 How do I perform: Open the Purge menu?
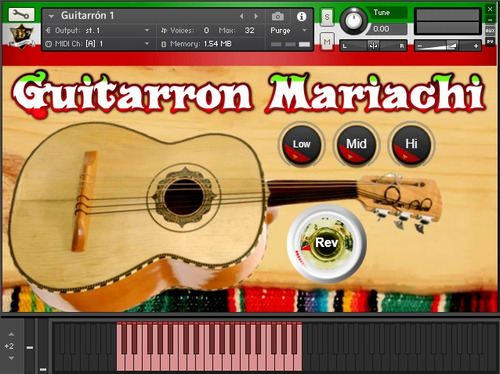tap(288, 30)
